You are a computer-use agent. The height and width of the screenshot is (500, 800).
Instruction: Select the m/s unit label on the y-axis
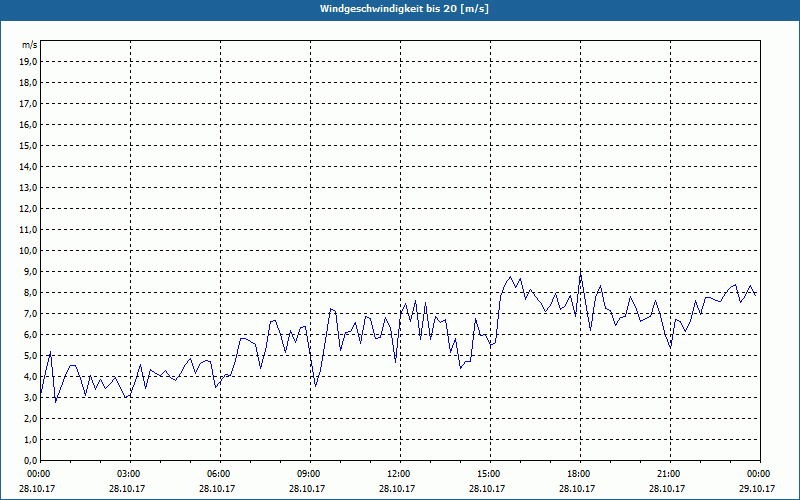30,45
